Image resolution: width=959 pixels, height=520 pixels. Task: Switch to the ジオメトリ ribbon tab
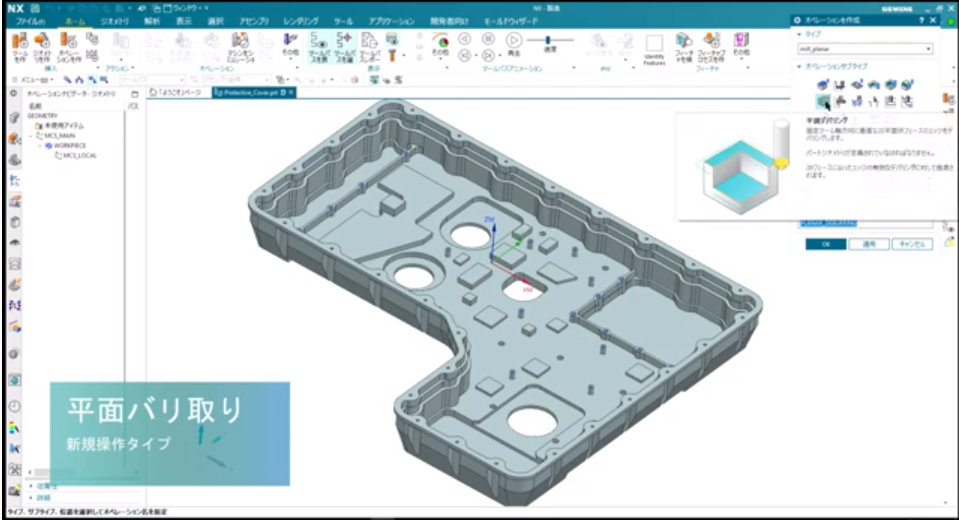[115, 21]
